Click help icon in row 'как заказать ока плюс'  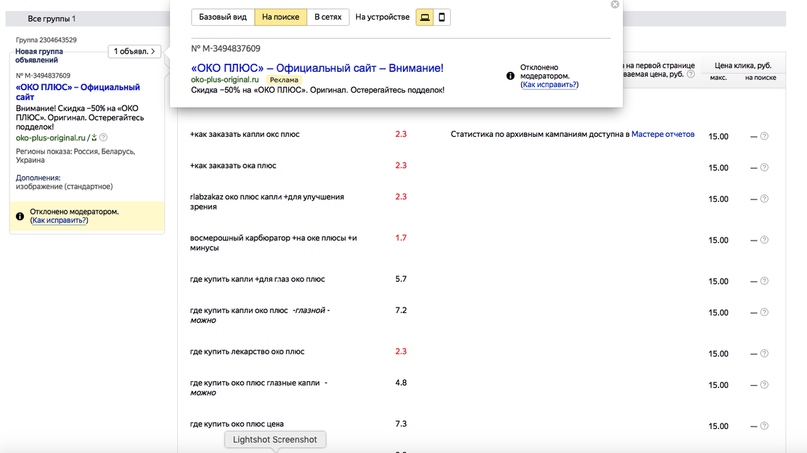point(764,167)
